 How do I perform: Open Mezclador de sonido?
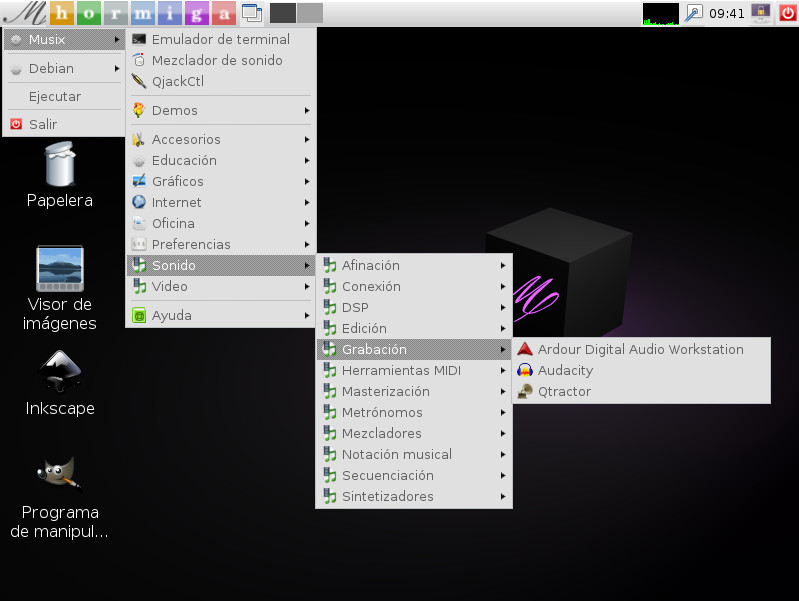point(221,60)
